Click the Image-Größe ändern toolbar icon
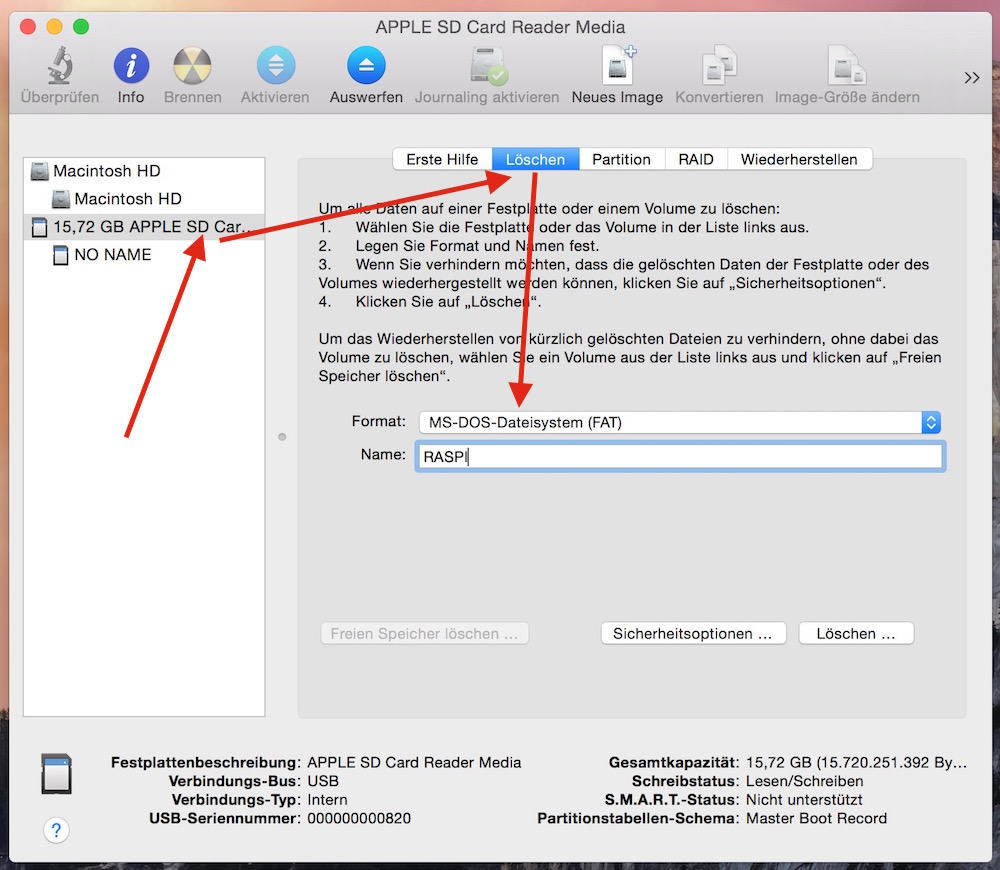 tap(846, 65)
